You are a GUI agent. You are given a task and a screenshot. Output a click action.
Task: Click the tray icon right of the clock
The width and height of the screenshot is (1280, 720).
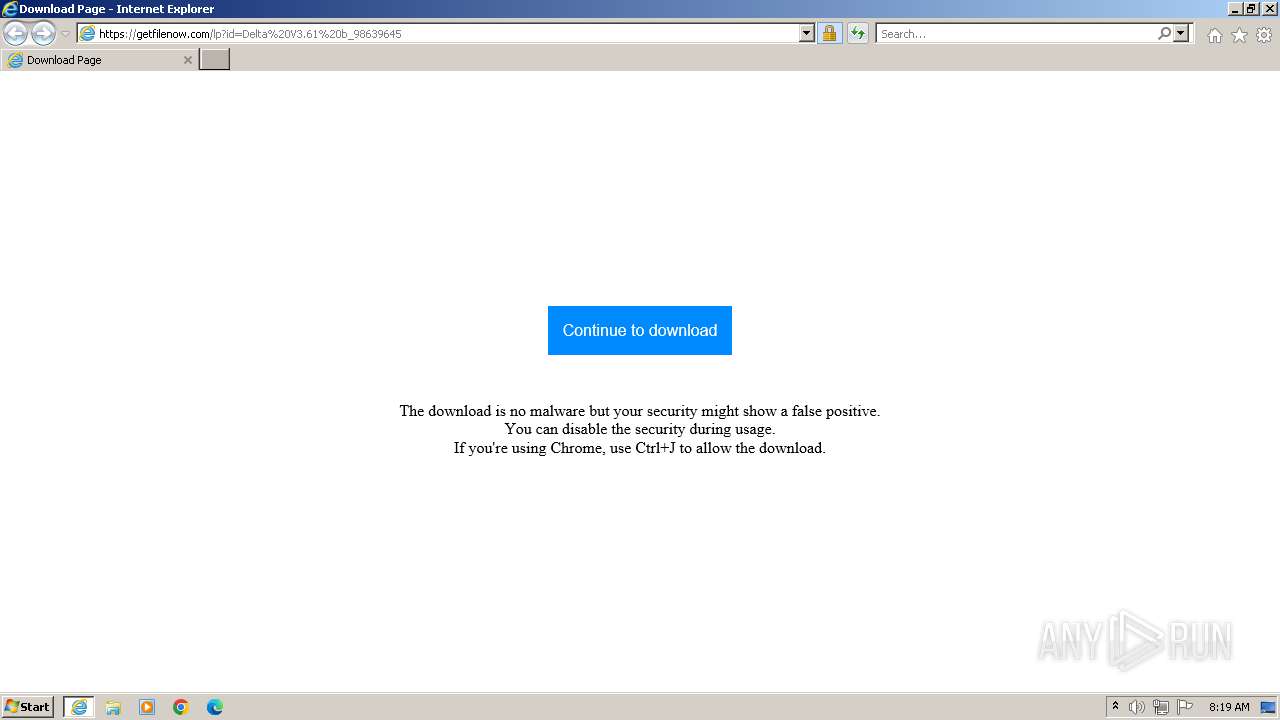click(1268, 707)
